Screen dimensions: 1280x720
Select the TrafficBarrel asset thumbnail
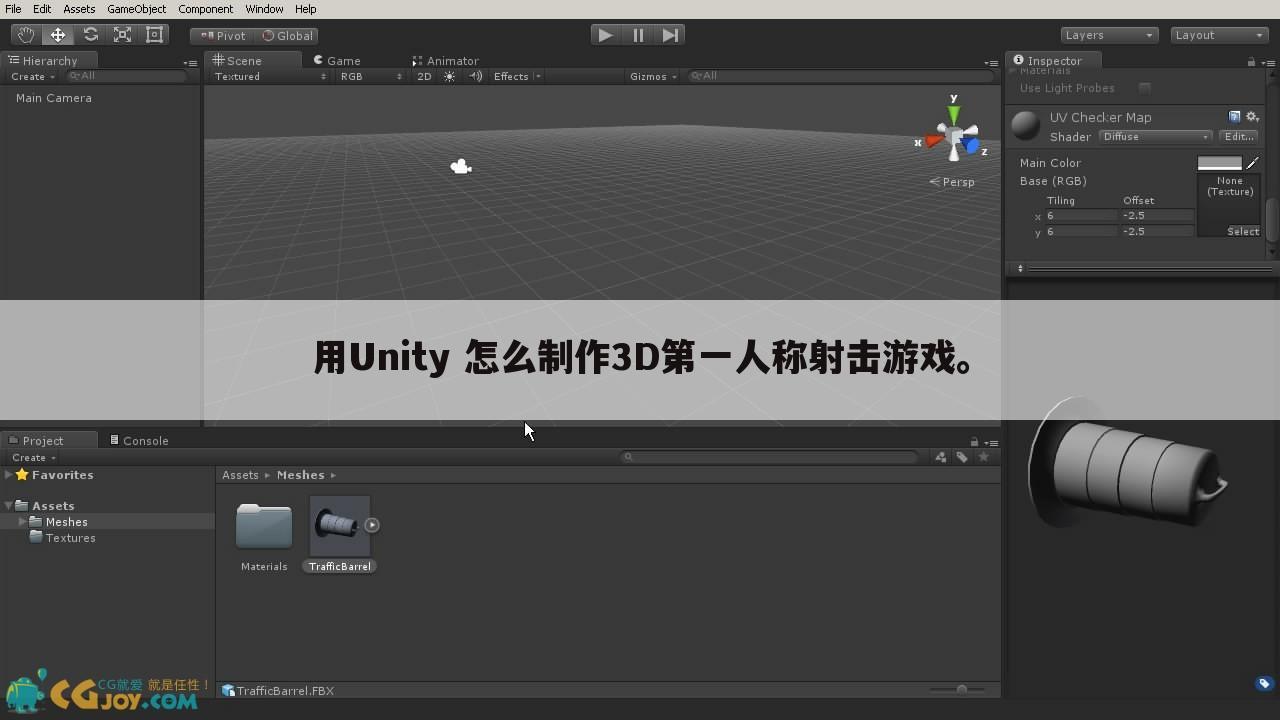click(x=339, y=524)
